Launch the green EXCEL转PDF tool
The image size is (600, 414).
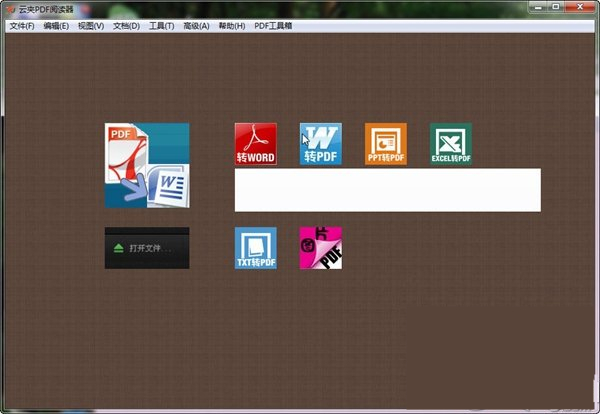(x=450, y=144)
